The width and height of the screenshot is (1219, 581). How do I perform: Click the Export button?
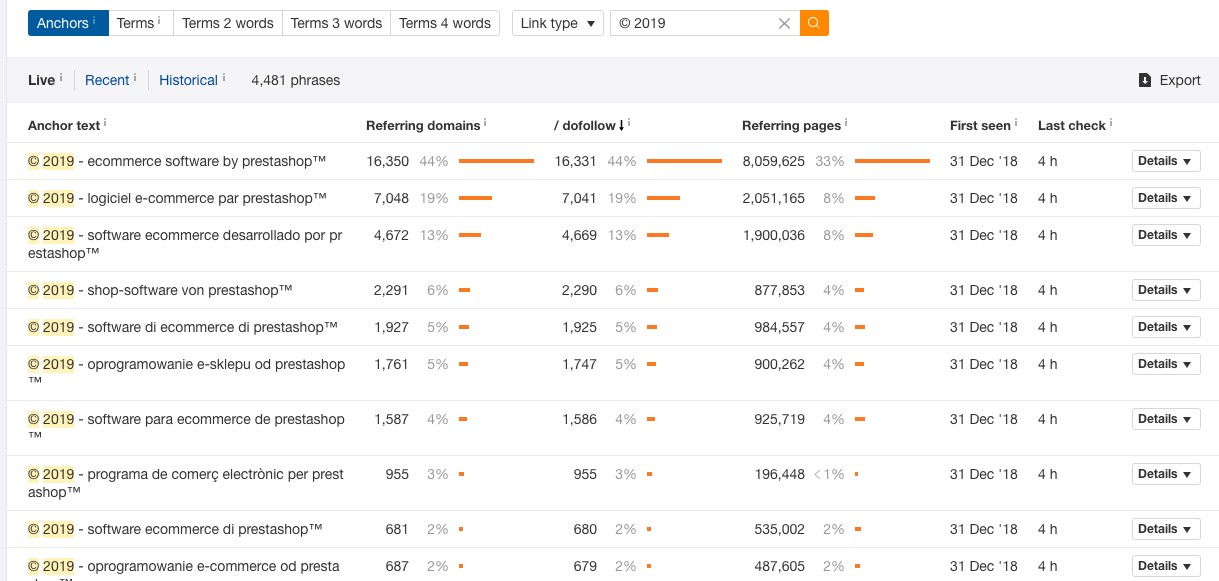click(x=1170, y=80)
